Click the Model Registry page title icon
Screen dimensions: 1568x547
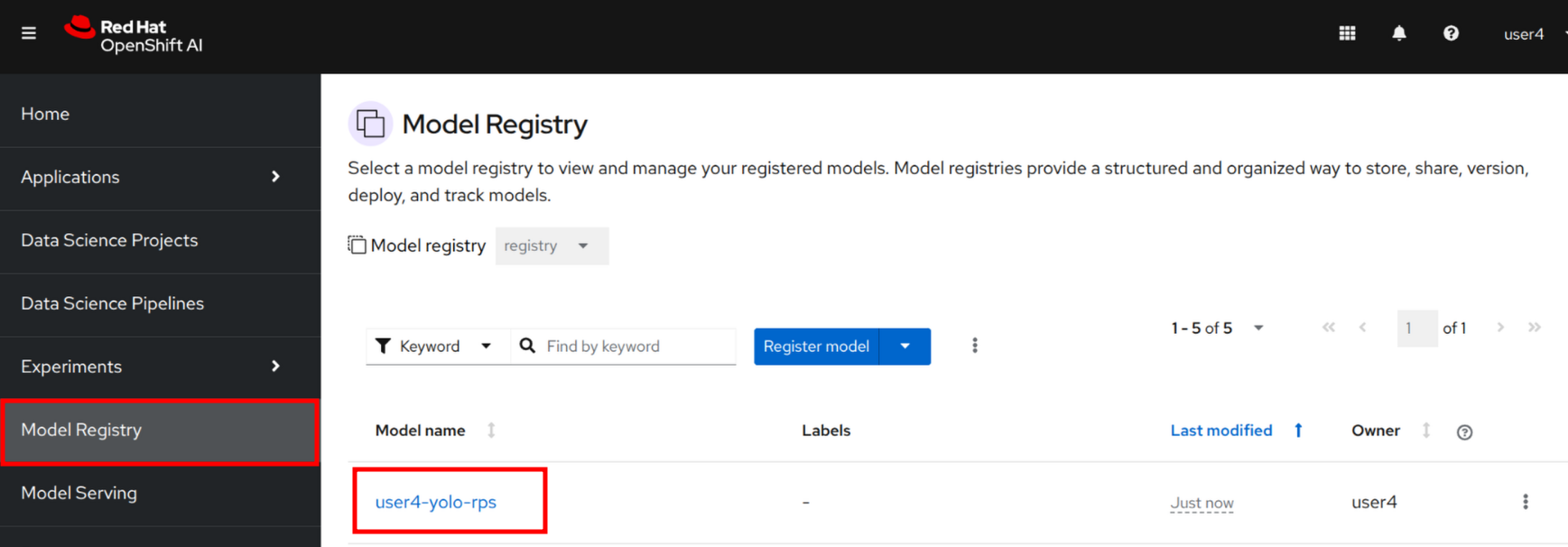(370, 124)
